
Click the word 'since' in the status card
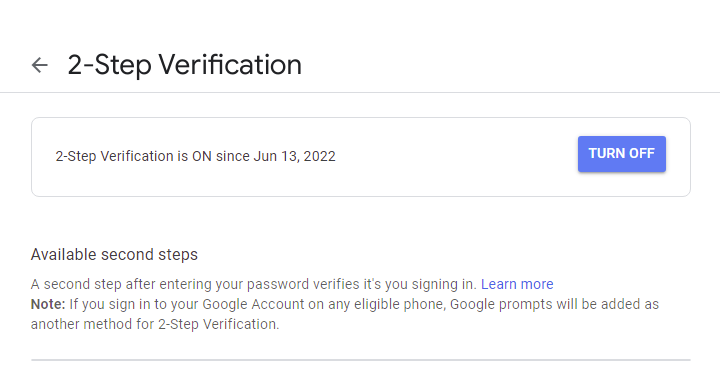[233, 156]
